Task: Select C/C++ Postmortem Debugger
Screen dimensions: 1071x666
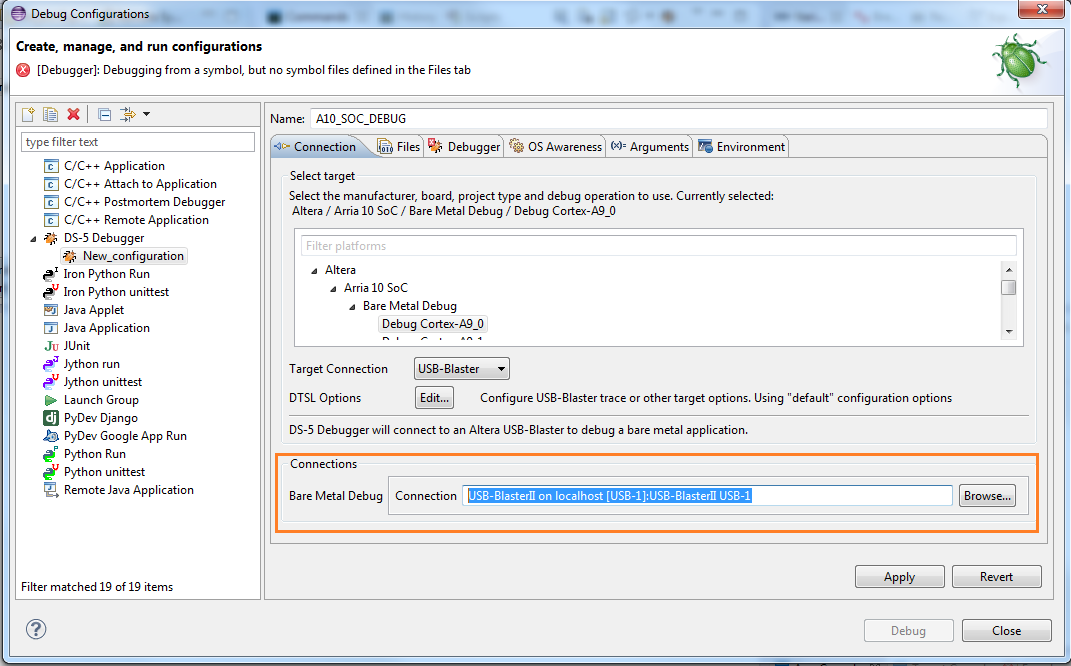Action: click(x=144, y=202)
